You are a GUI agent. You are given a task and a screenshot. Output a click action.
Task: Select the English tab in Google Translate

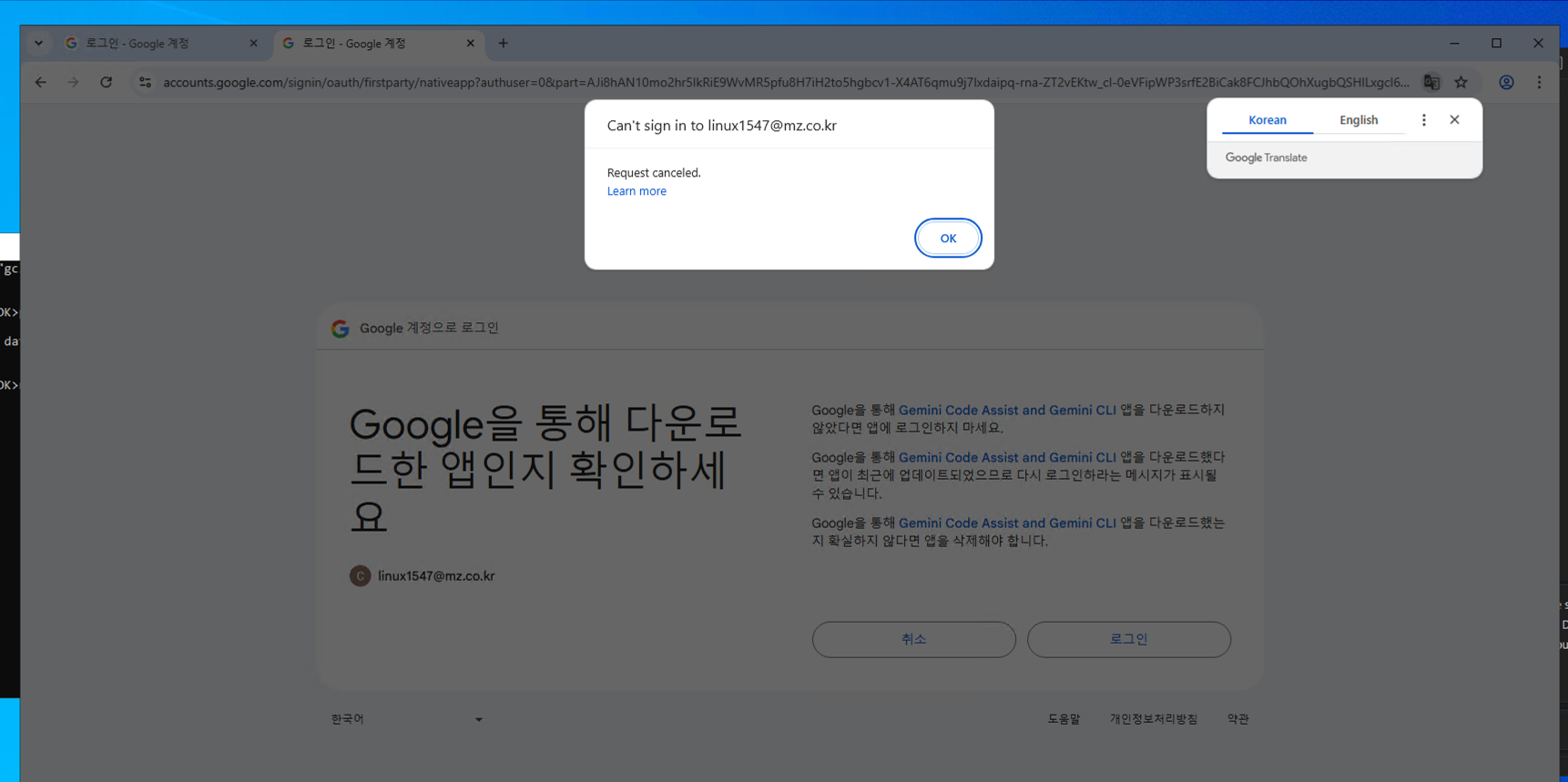click(1359, 120)
